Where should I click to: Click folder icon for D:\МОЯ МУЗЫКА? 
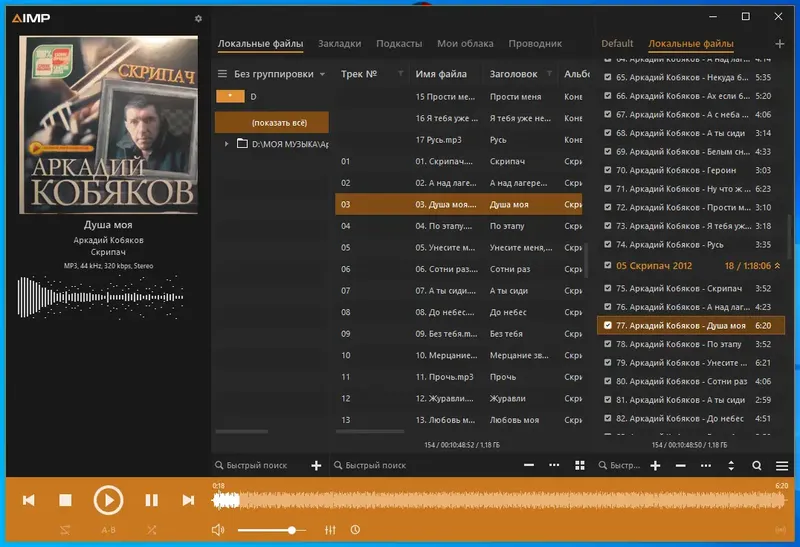[x=242, y=143]
